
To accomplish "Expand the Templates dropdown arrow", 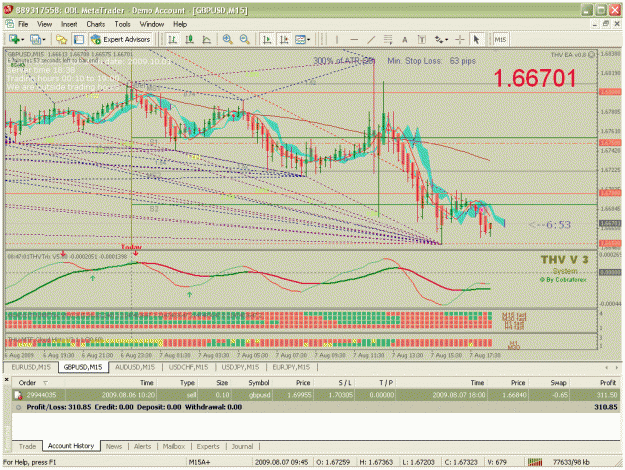I will (309, 40).
